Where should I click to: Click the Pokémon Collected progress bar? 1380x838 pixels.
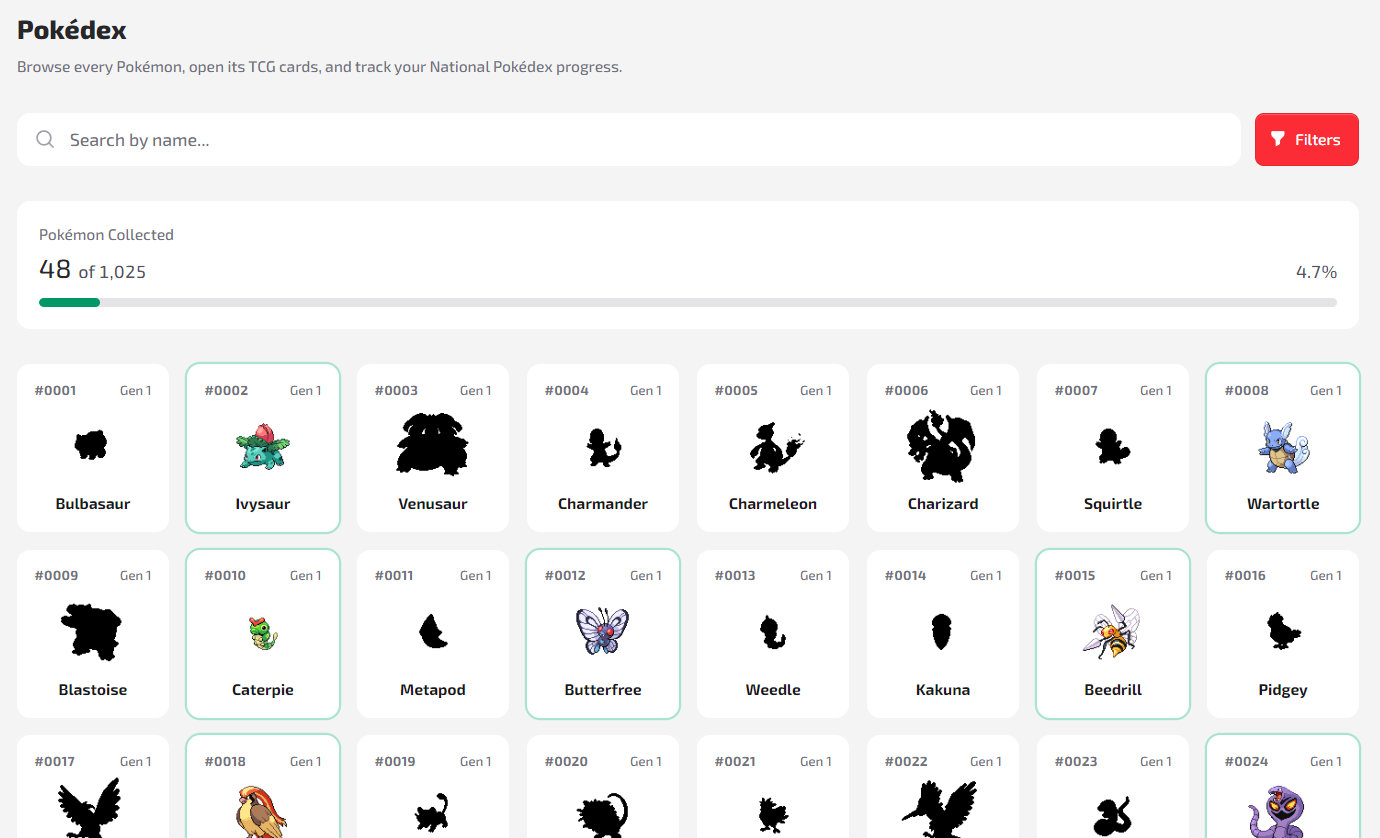click(x=688, y=302)
